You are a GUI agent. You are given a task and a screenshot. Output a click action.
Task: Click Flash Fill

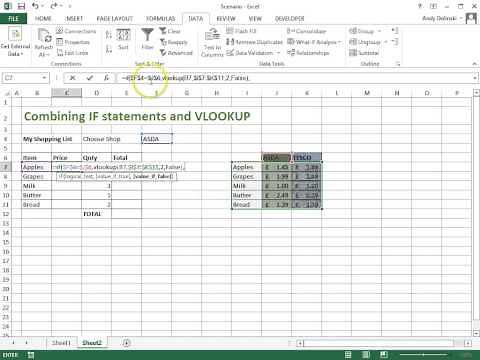[241, 31]
